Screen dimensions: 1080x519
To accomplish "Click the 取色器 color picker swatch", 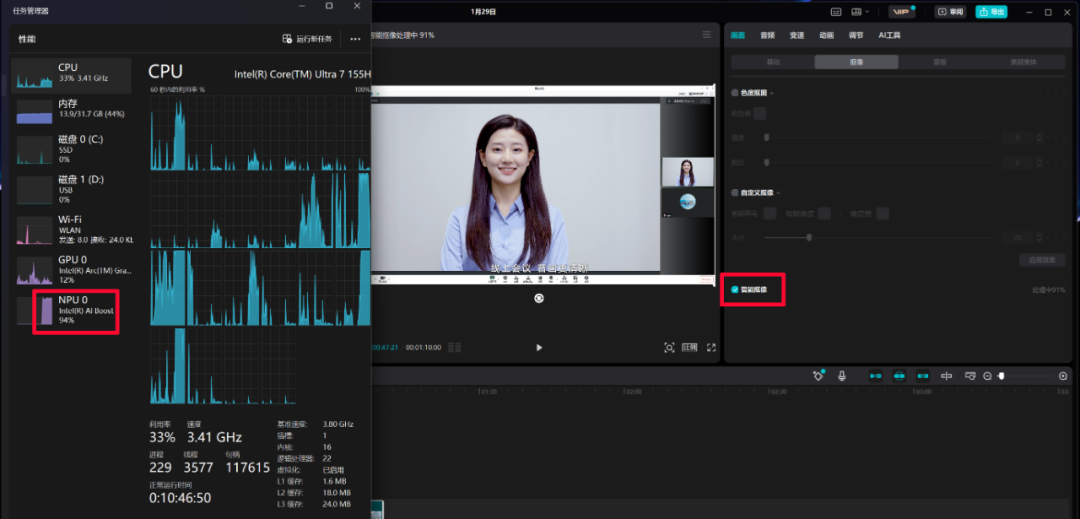I will coord(760,114).
